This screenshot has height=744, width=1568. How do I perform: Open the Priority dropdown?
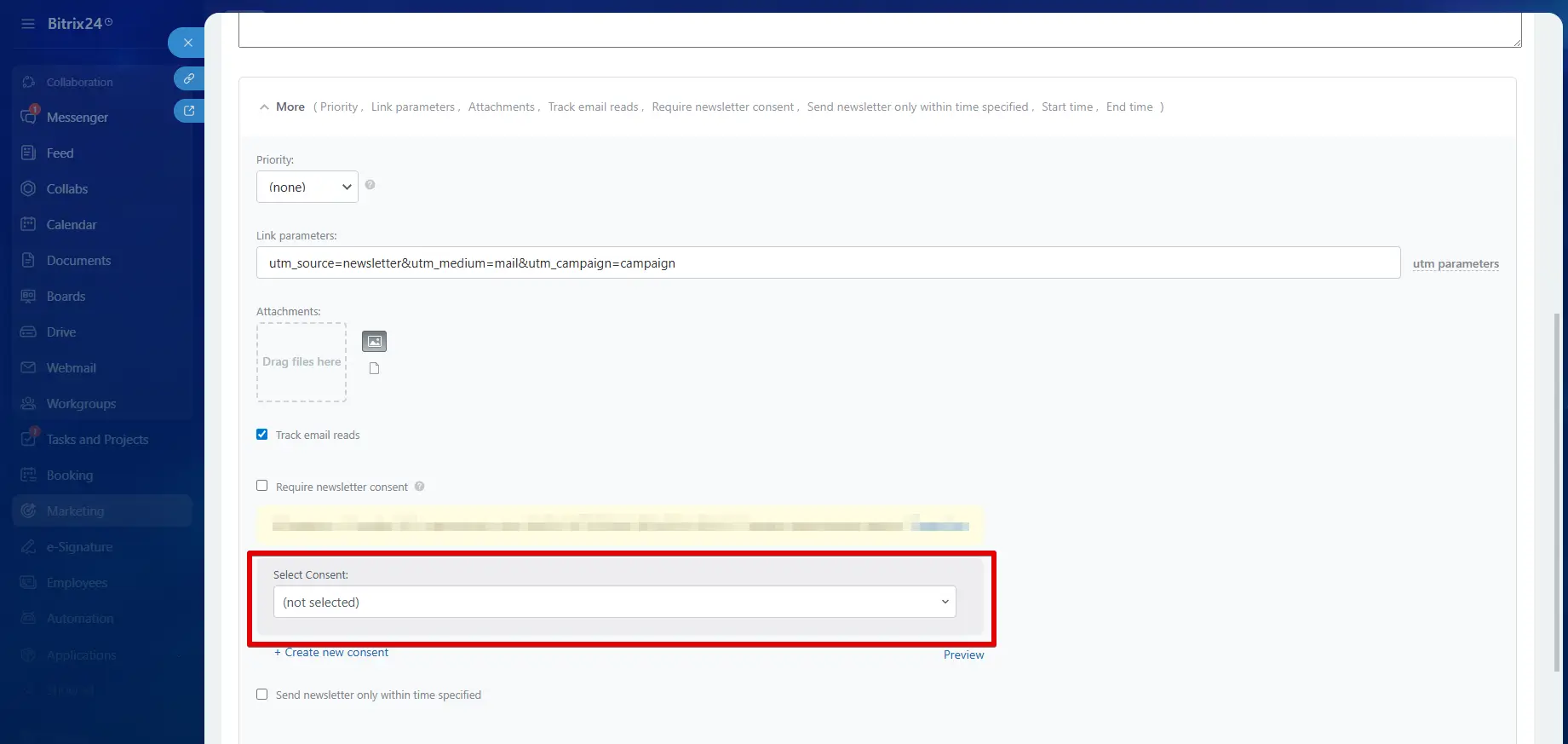307,187
